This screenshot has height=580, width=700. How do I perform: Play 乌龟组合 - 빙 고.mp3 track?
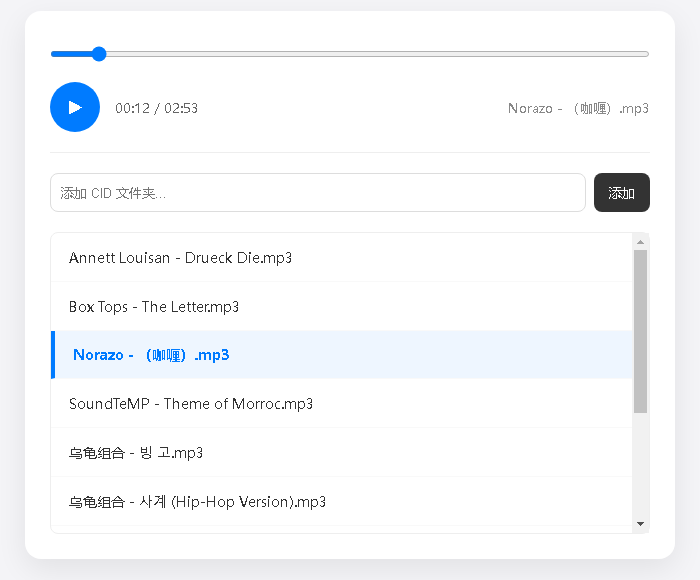click(136, 453)
